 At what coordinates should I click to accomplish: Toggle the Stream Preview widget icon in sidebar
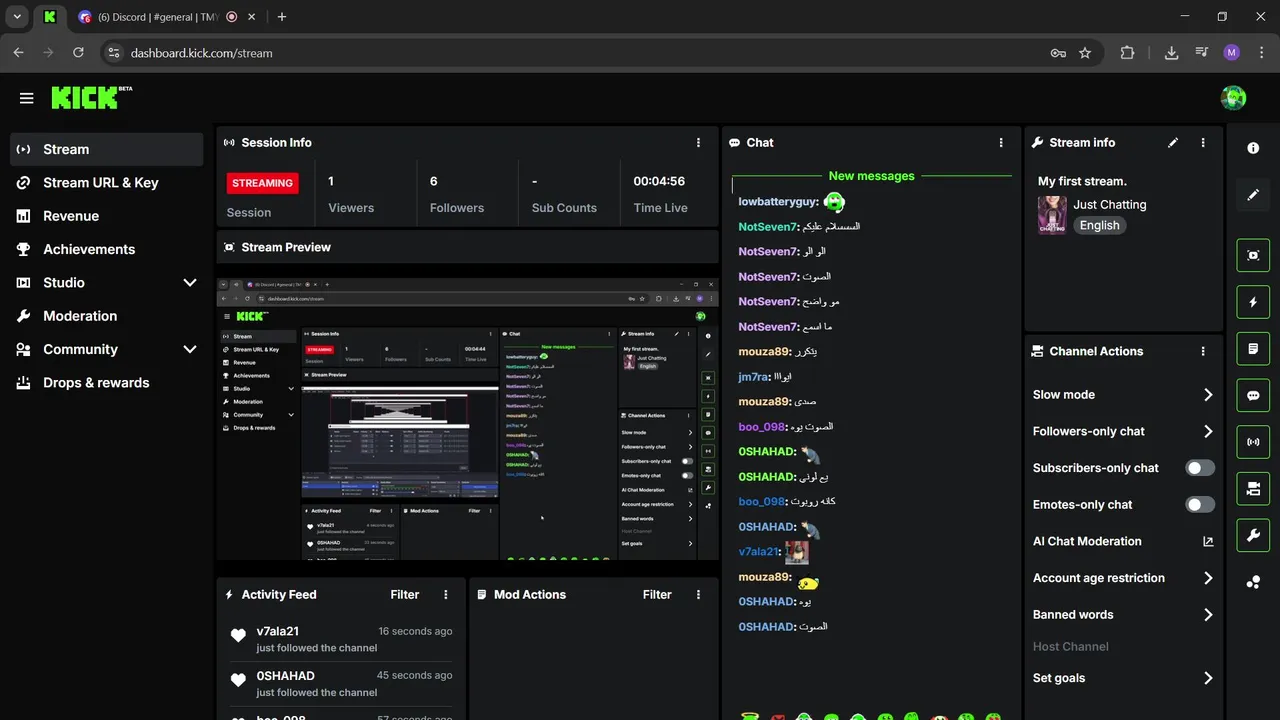point(1253,255)
